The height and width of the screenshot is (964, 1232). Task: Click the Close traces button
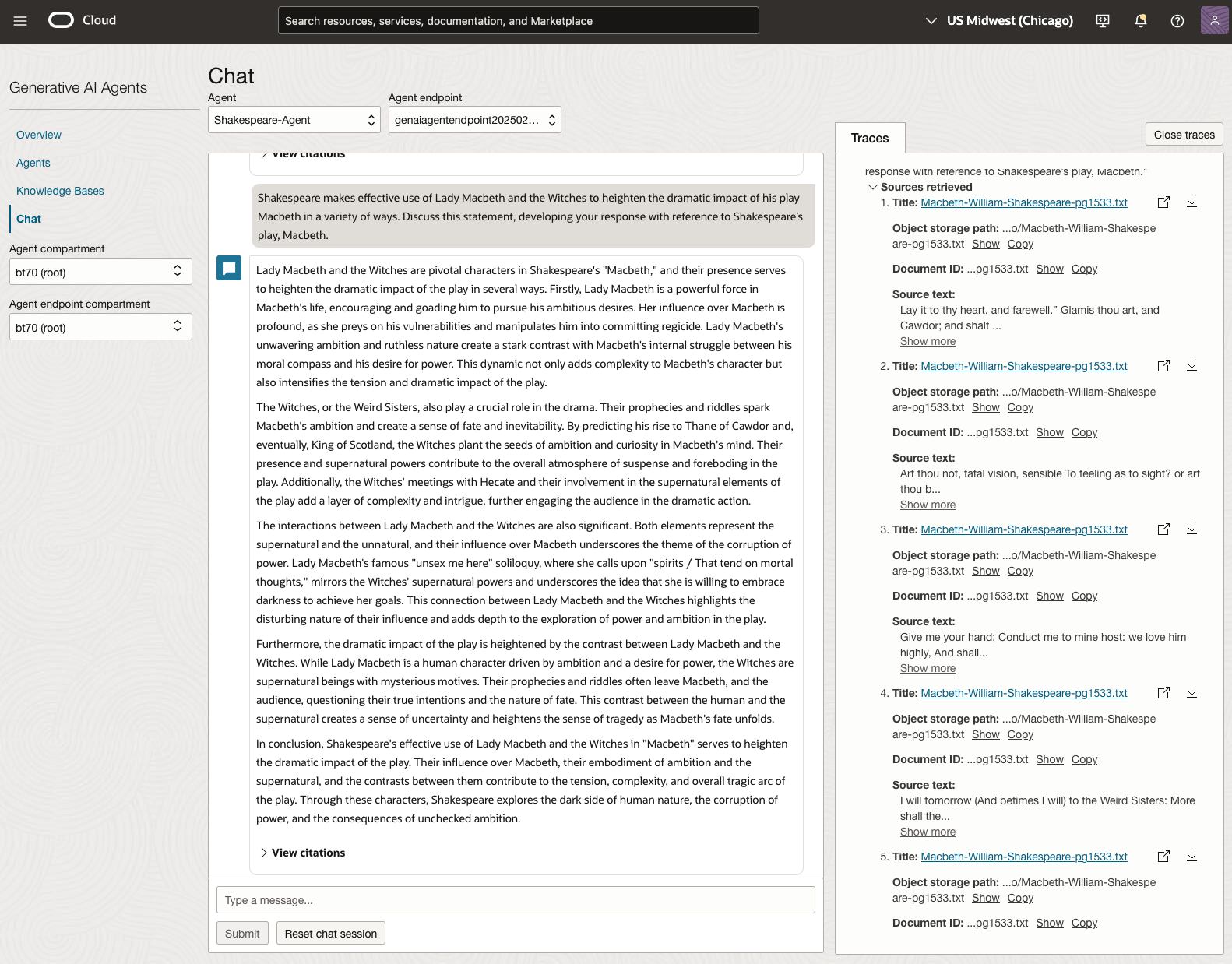(x=1184, y=135)
